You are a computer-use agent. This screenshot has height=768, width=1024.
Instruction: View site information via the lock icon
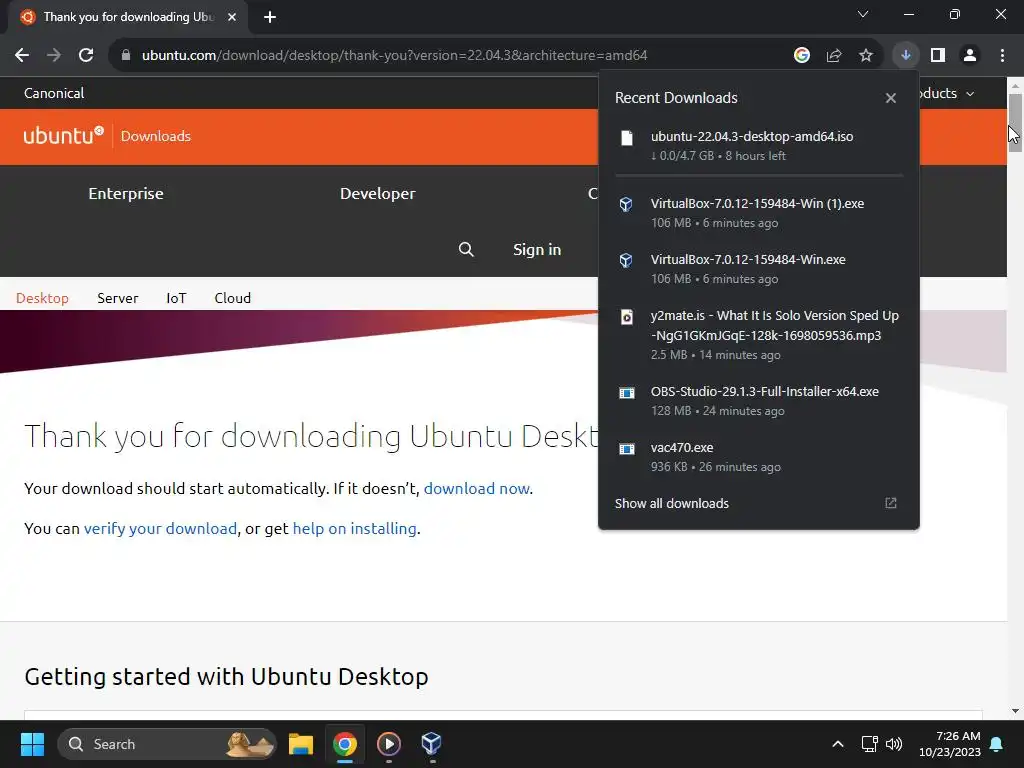click(x=126, y=56)
